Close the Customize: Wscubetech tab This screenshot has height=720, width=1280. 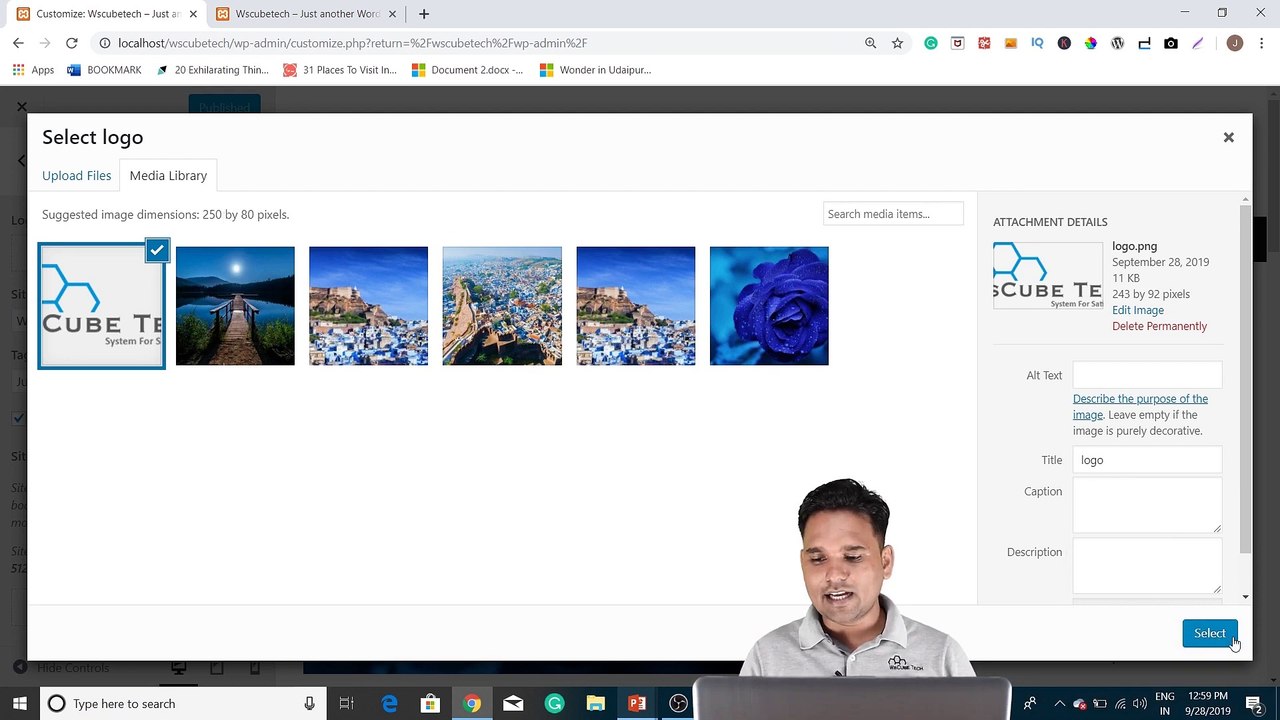(x=193, y=14)
